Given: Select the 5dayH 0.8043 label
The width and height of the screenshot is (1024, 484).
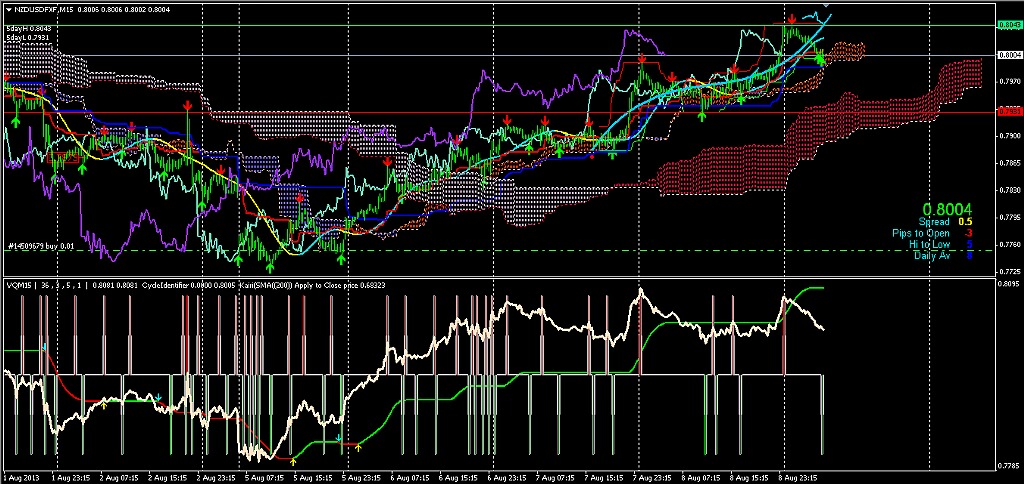Looking at the screenshot, I should click(x=29, y=28).
